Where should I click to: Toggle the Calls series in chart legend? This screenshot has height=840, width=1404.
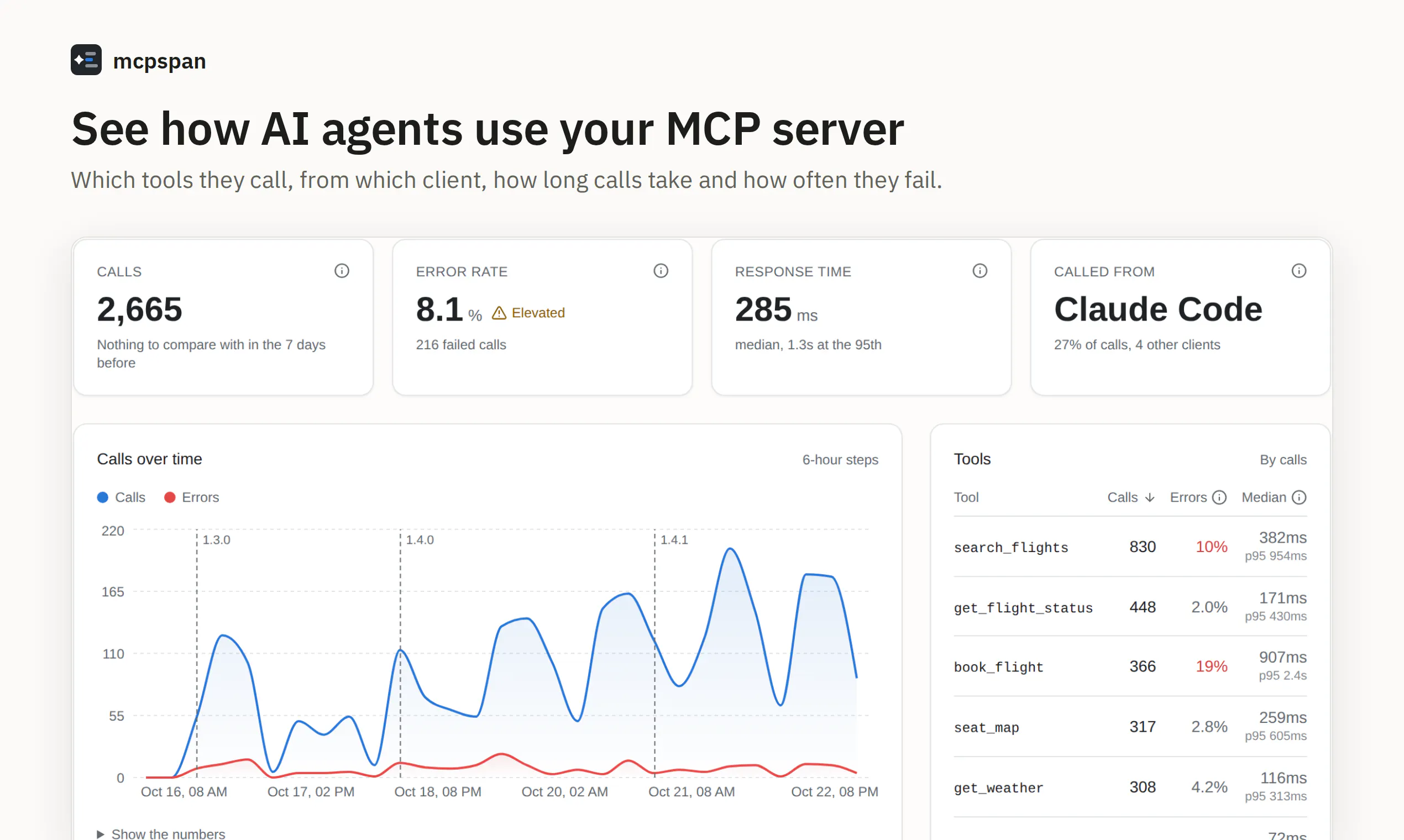click(x=121, y=497)
